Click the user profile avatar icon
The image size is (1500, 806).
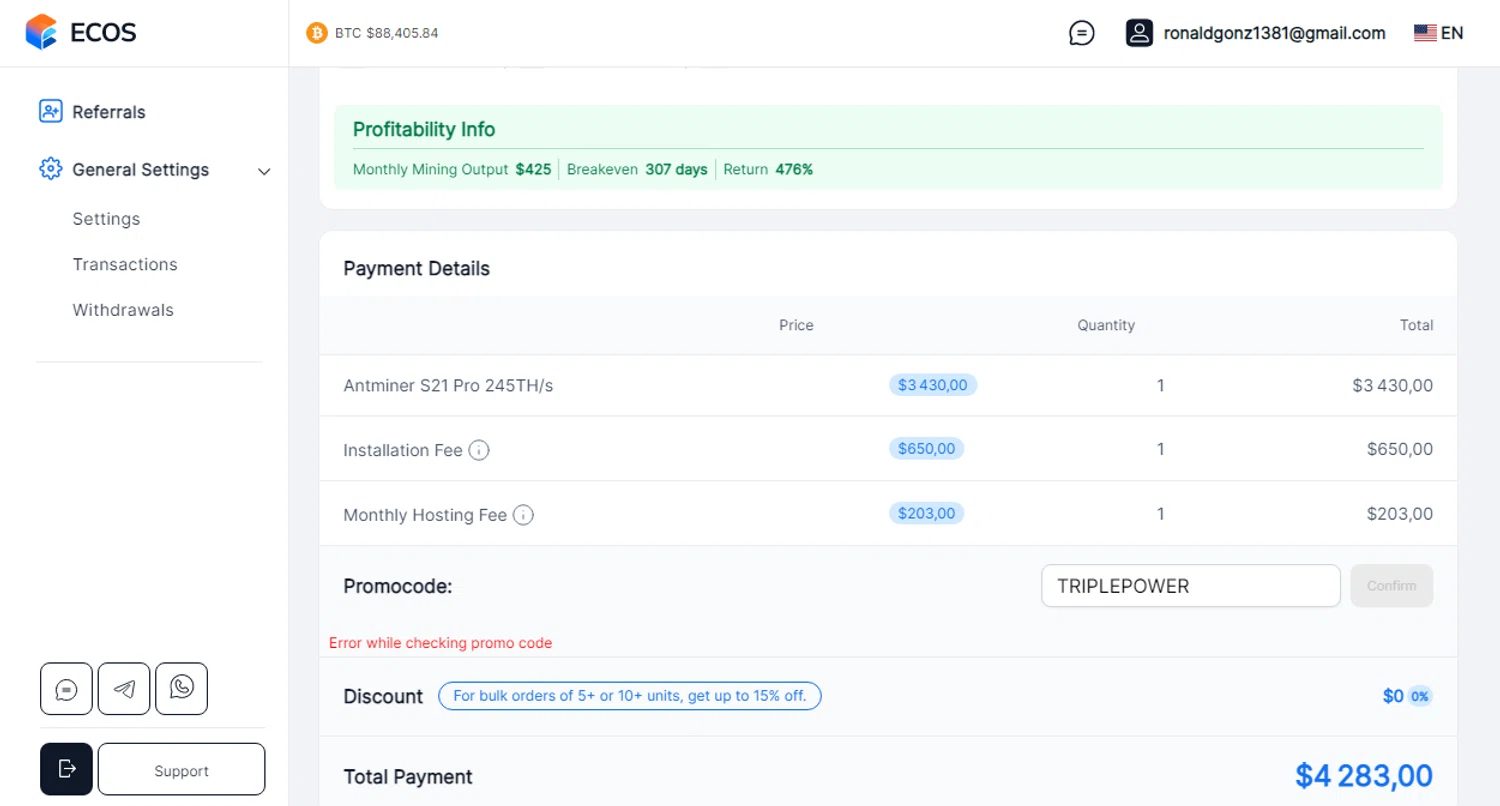pyautogui.click(x=1139, y=33)
